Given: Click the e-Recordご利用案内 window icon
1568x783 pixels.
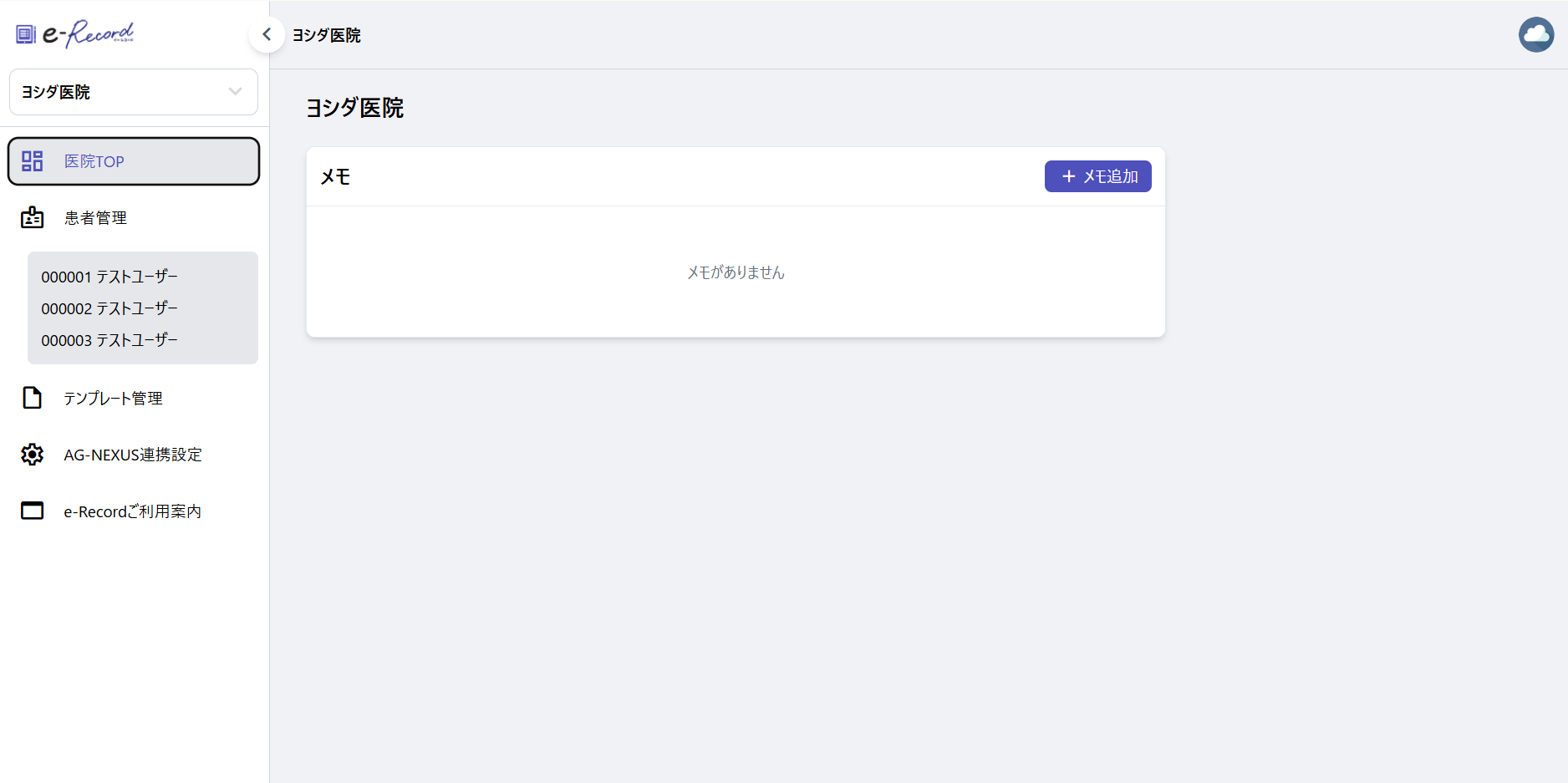Looking at the screenshot, I should click(x=33, y=511).
